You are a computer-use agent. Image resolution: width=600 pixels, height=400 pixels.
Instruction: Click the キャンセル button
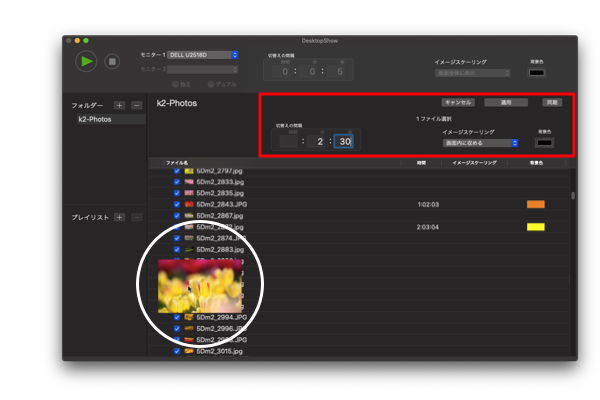tap(458, 102)
